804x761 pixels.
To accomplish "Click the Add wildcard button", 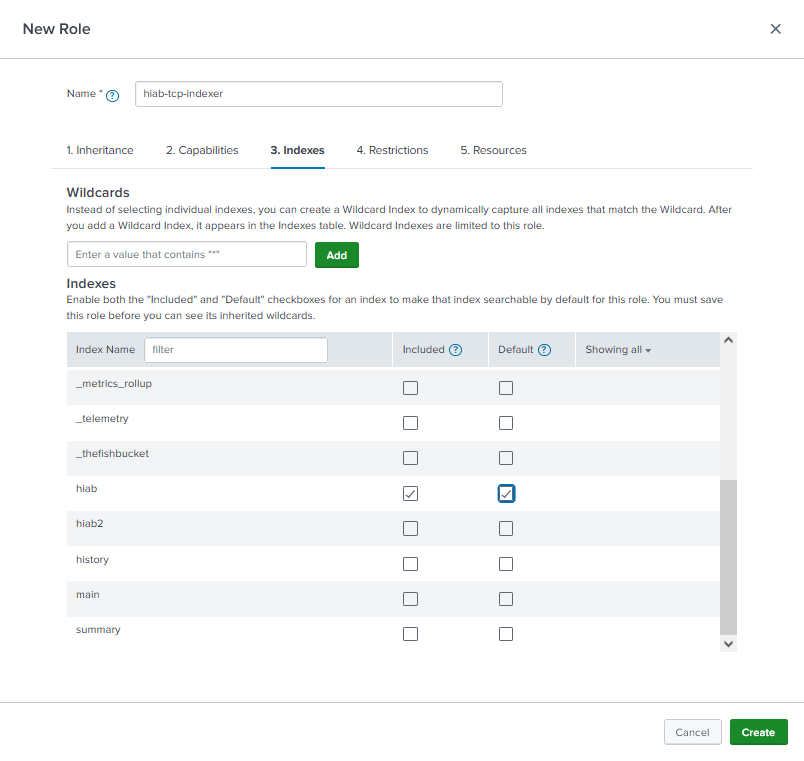I will 336,254.
